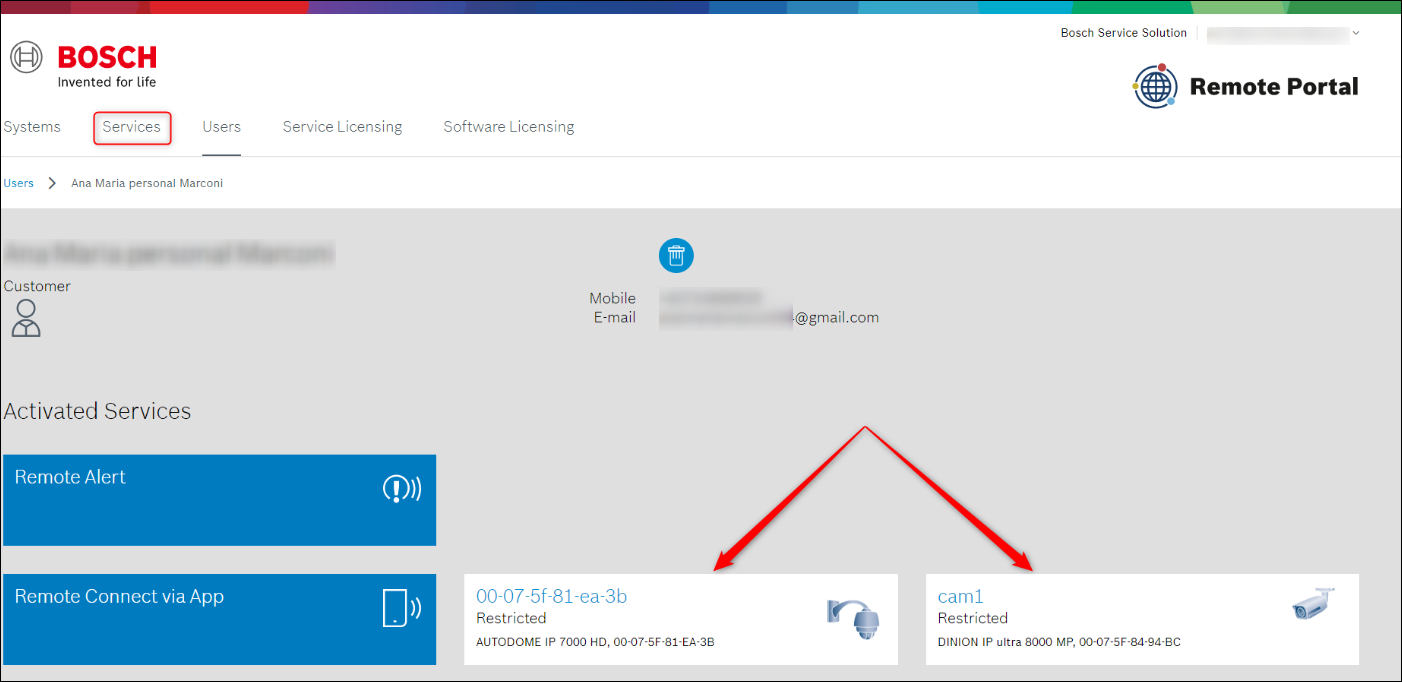
Task: Click the gmail.com email address
Action: [x=770, y=318]
